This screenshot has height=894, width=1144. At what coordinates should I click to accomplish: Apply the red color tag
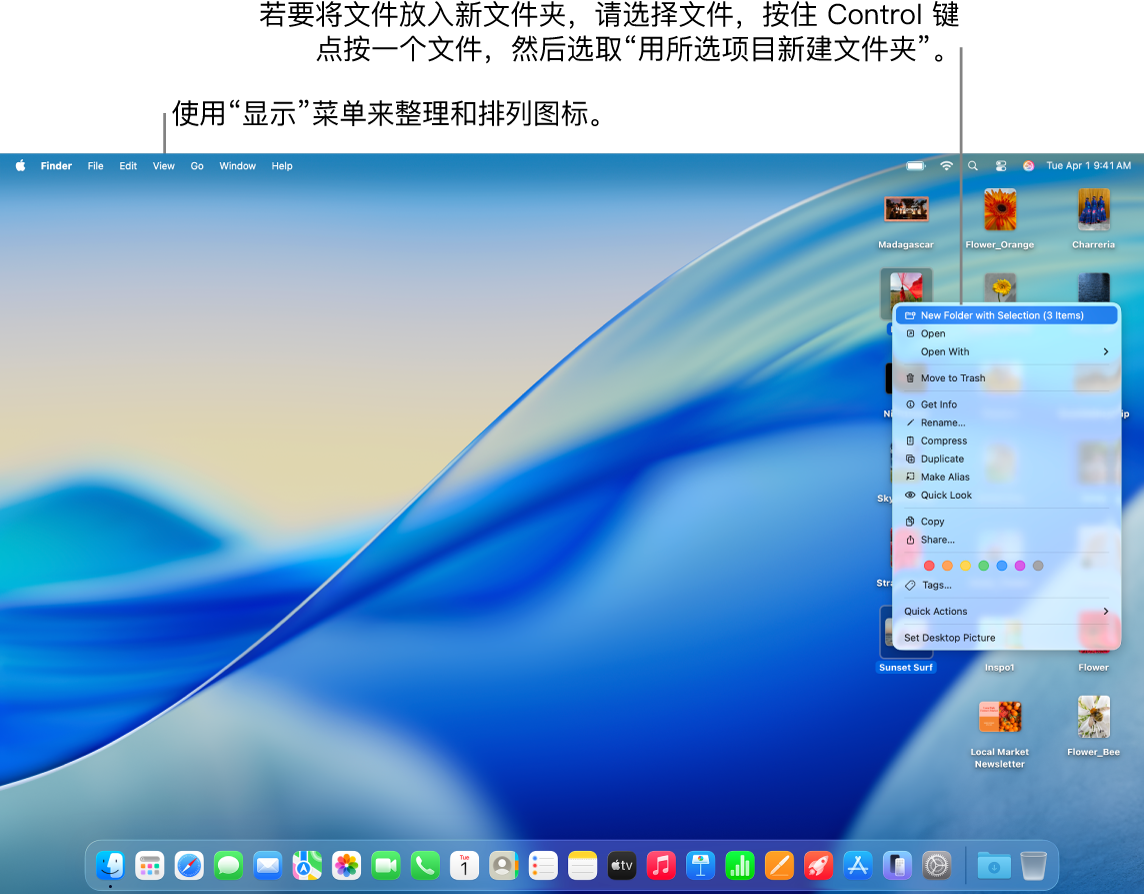click(x=929, y=566)
